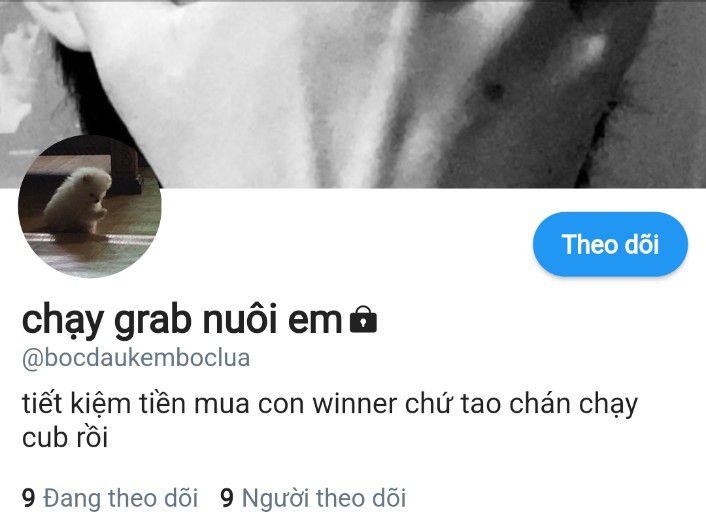
Task: Click the word winner in the bio
Action: tap(355, 404)
